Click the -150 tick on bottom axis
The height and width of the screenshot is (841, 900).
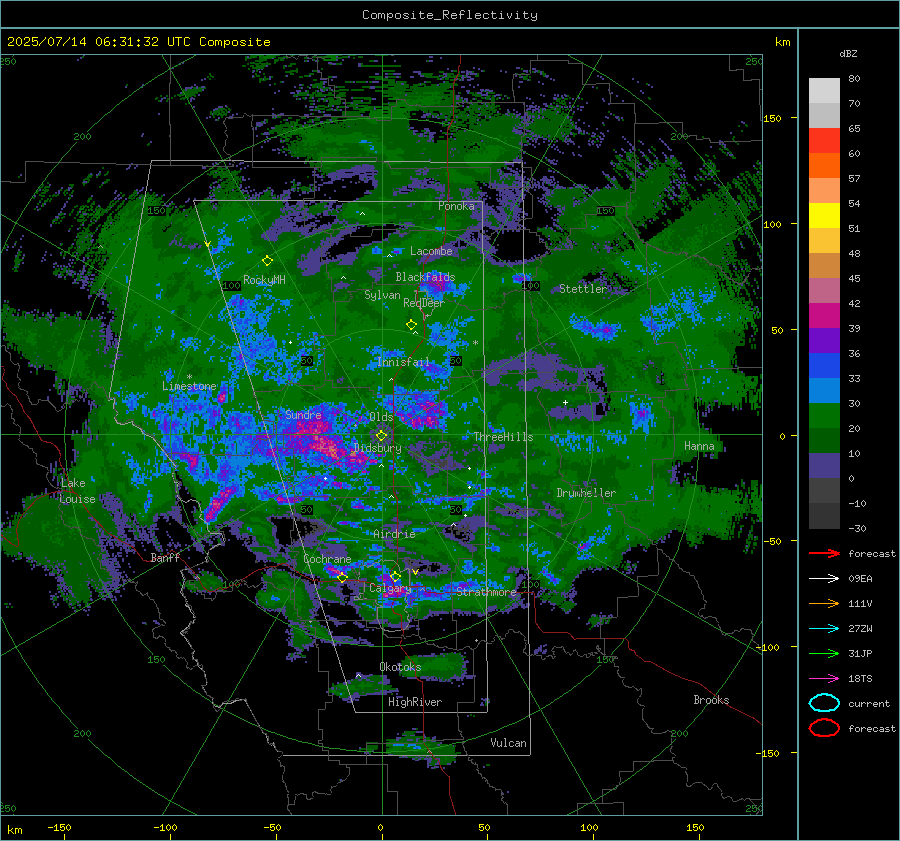pyautogui.click(x=59, y=827)
